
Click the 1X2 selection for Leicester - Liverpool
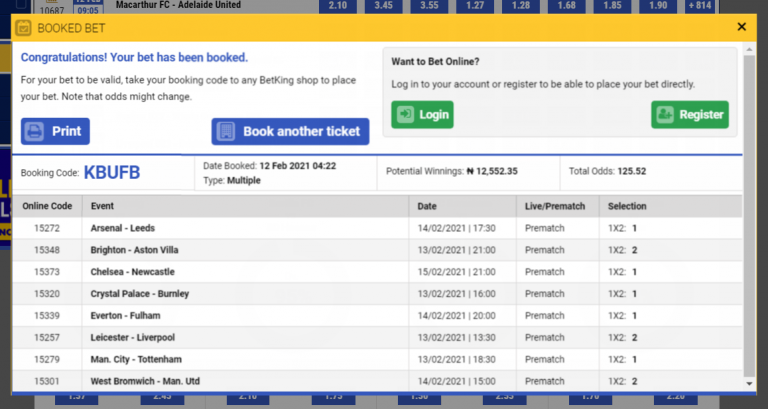(623, 337)
